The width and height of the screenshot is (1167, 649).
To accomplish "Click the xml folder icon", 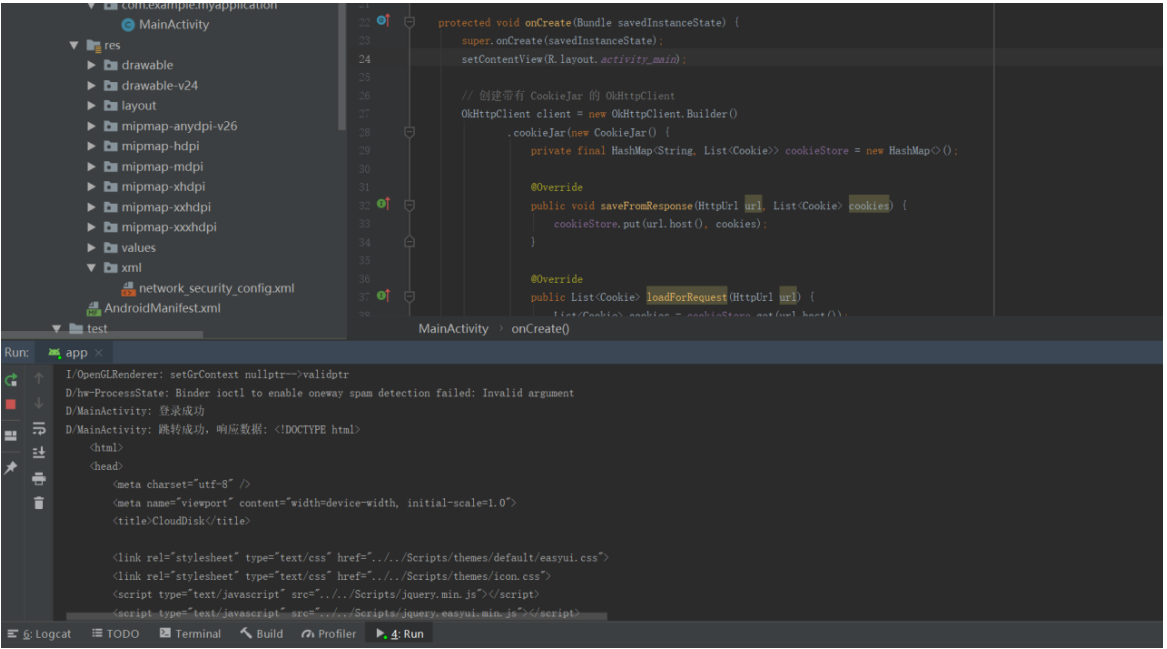I will click(x=111, y=268).
